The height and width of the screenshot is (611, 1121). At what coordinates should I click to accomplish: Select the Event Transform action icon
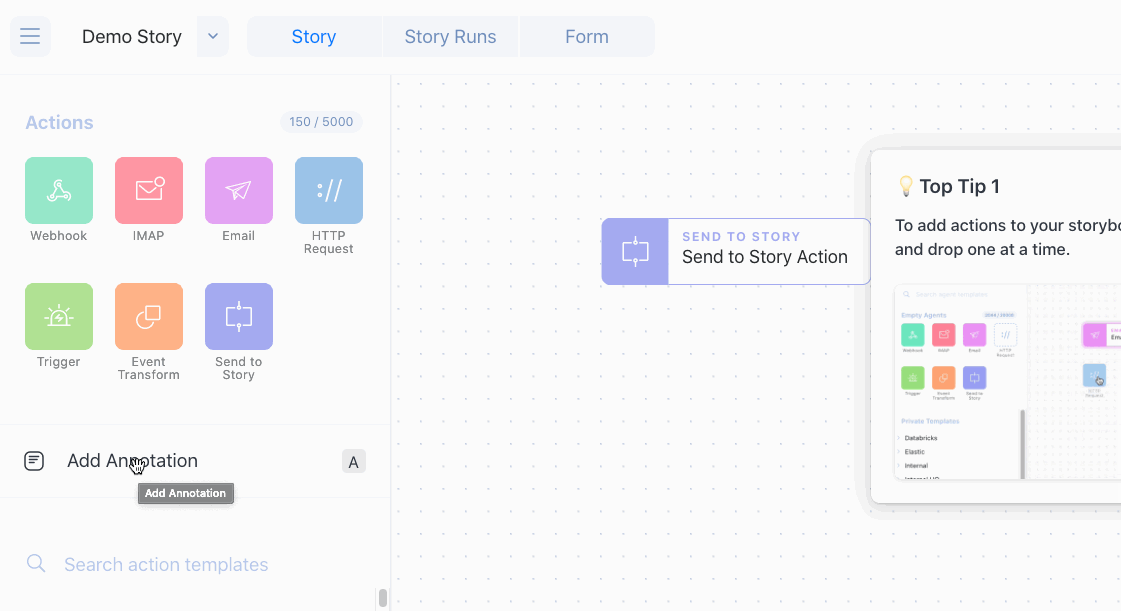tap(149, 316)
